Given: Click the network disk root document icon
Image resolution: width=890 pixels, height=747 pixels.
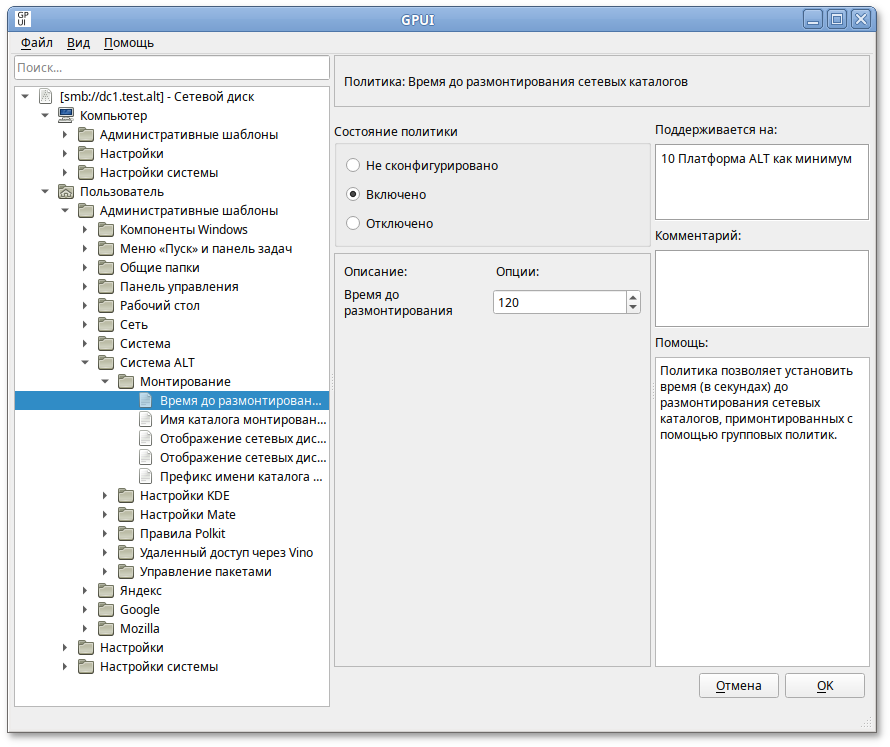Looking at the screenshot, I should pyautogui.click(x=45, y=97).
